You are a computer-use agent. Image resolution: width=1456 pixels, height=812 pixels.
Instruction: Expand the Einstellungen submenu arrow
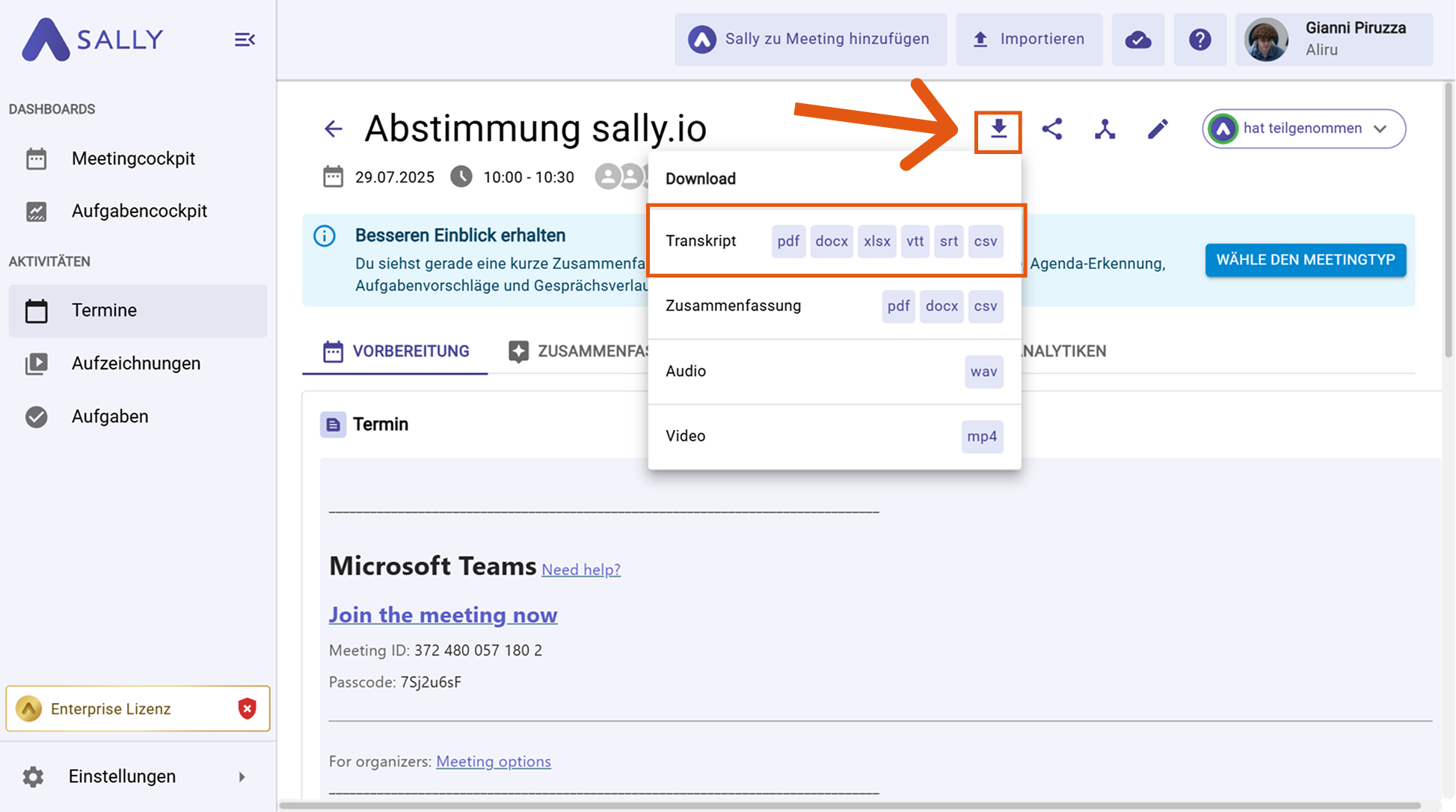tap(242, 777)
